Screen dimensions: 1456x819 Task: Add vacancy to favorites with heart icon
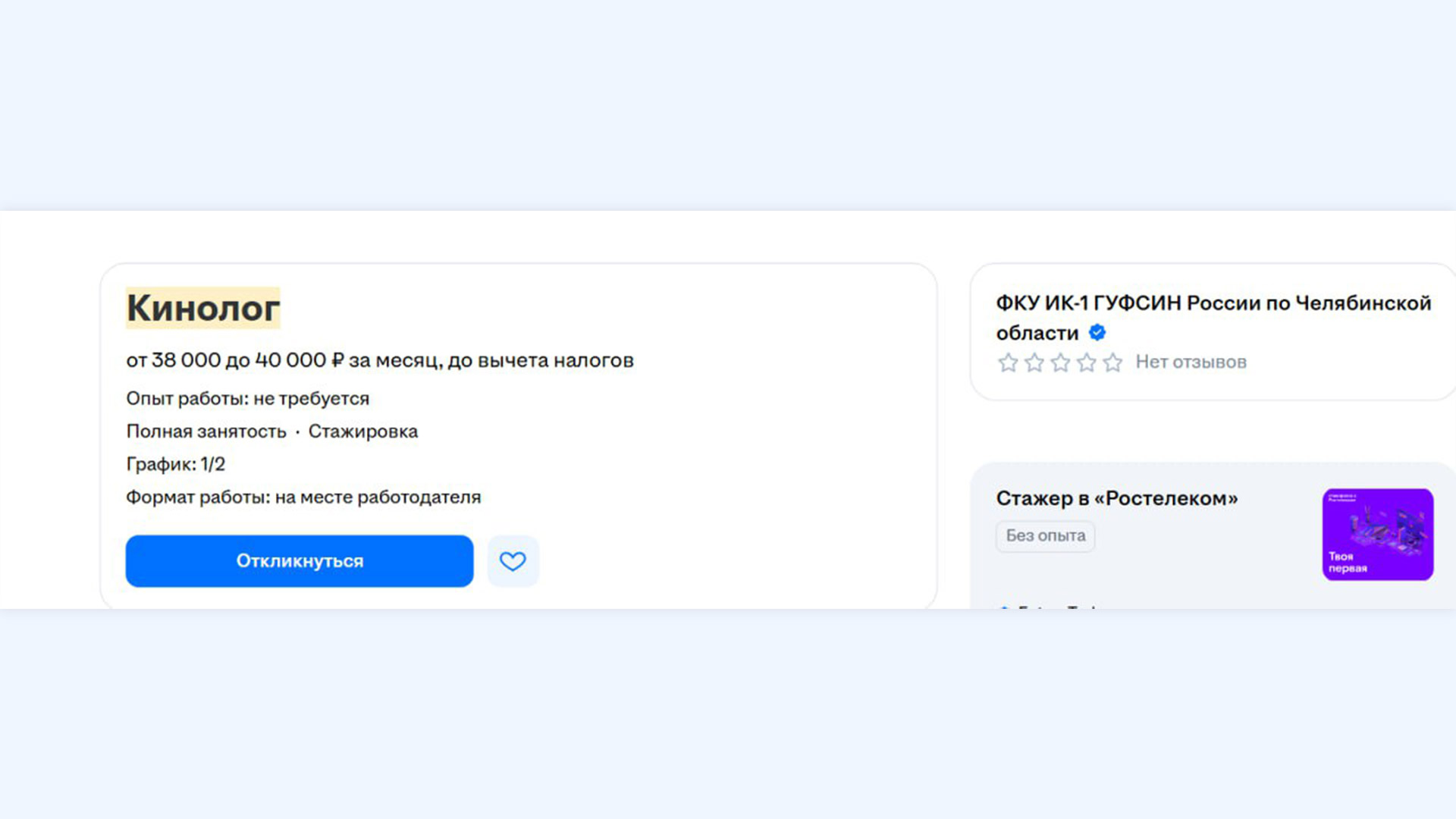(513, 561)
